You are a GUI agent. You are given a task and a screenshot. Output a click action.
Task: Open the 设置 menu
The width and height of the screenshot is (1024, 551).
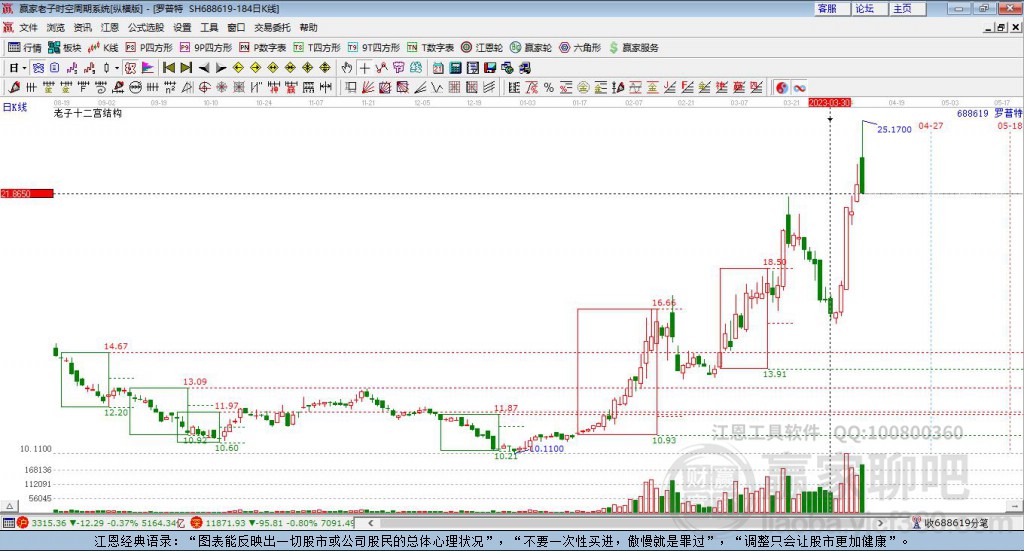pyautogui.click(x=182, y=27)
